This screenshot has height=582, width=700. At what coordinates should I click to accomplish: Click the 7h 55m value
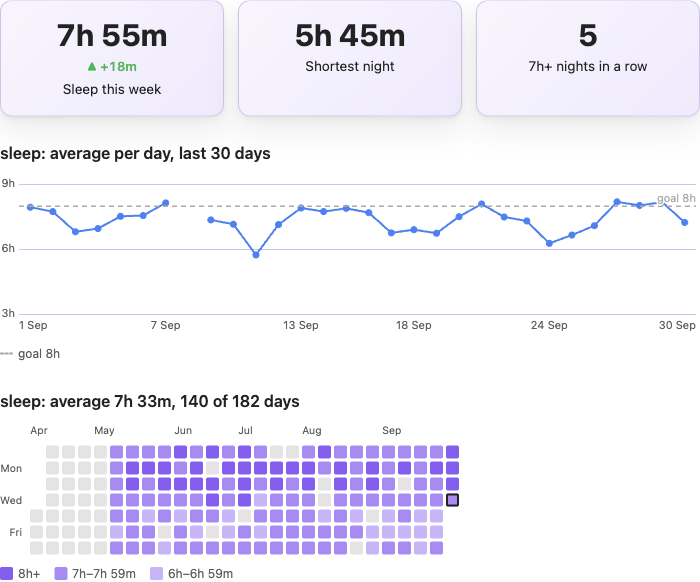(112, 36)
